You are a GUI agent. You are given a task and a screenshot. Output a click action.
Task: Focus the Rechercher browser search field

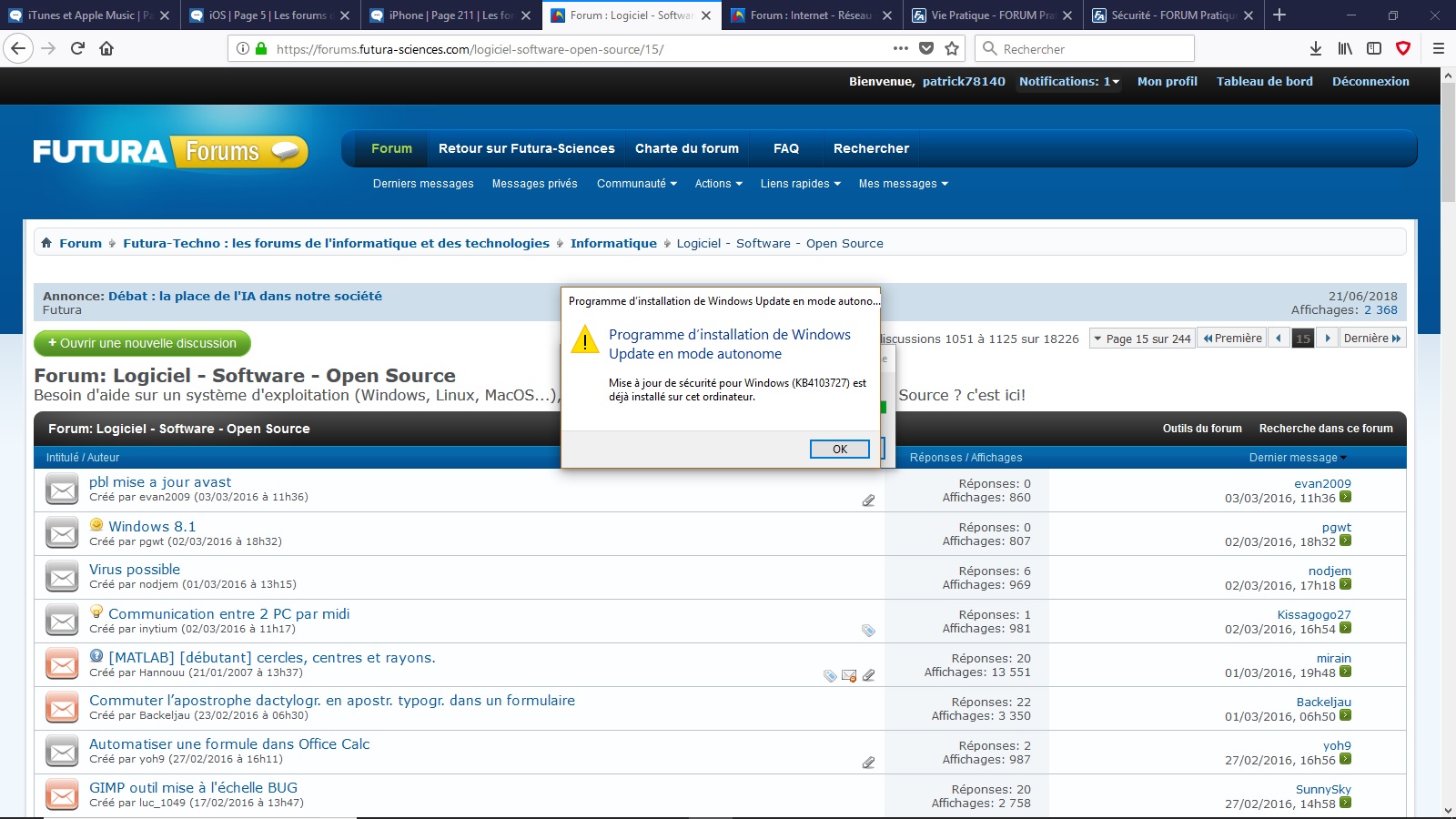tap(1085, 48)
